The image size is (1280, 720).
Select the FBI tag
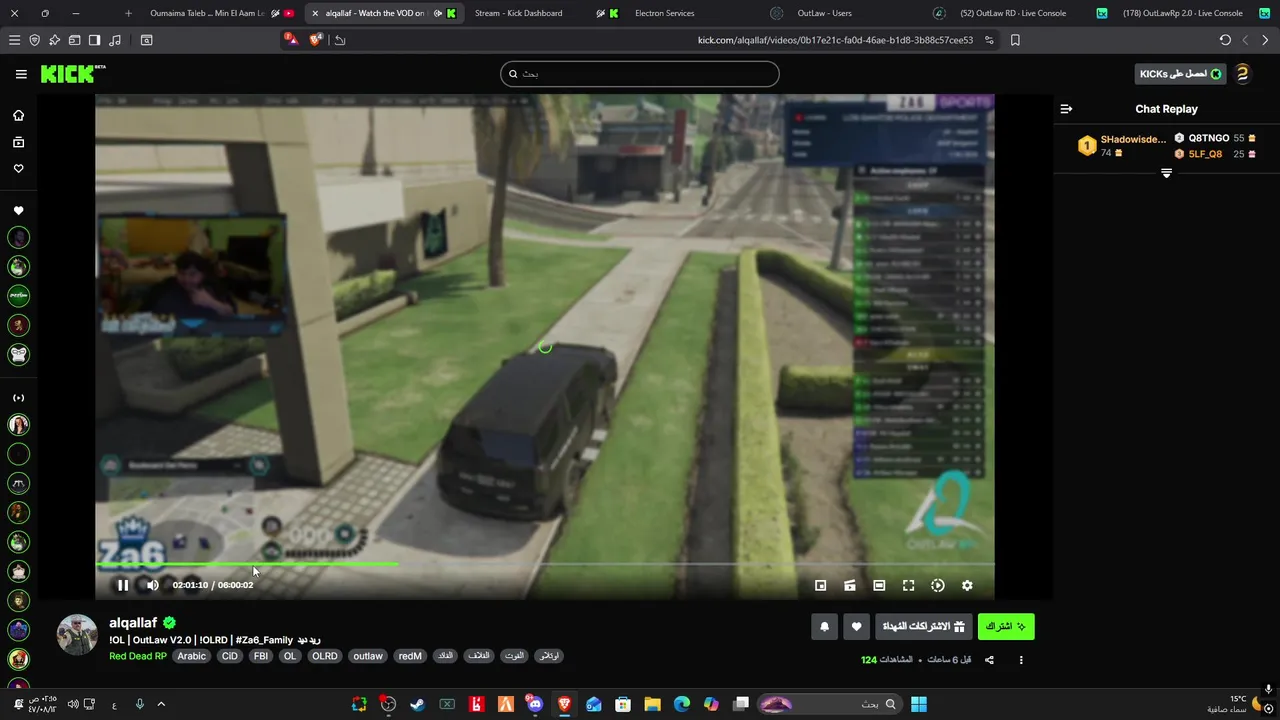260,656
